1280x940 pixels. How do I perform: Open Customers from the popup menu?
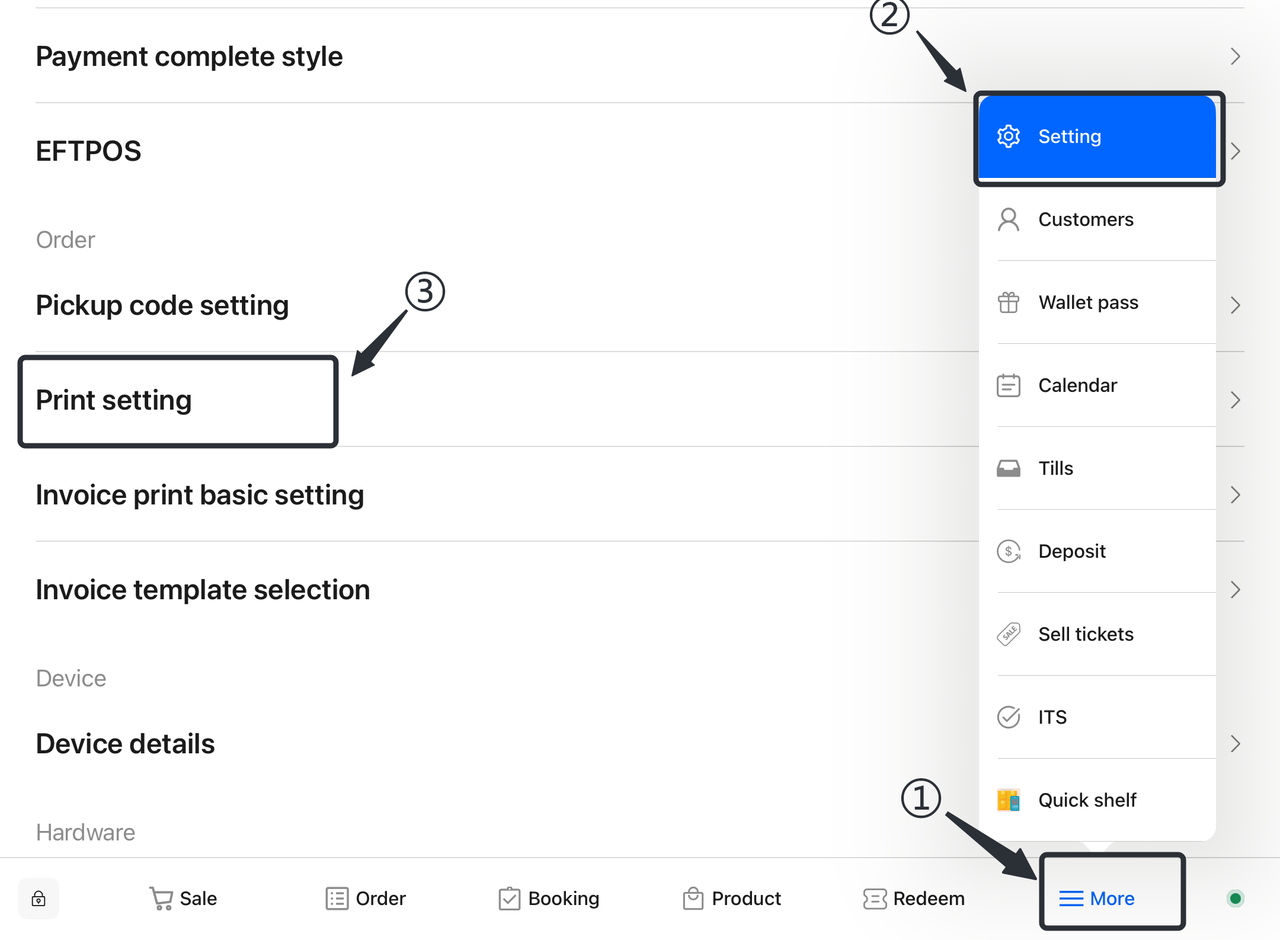(1085, 220)
